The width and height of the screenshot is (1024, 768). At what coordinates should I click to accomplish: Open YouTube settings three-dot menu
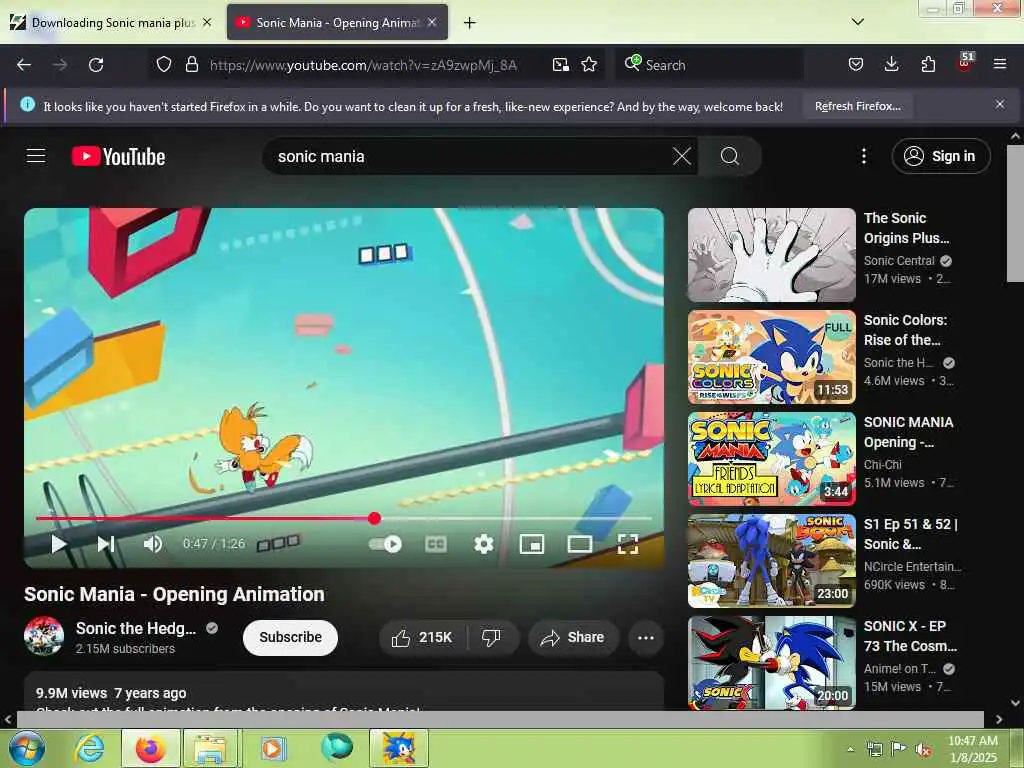(x=864, y=156)
